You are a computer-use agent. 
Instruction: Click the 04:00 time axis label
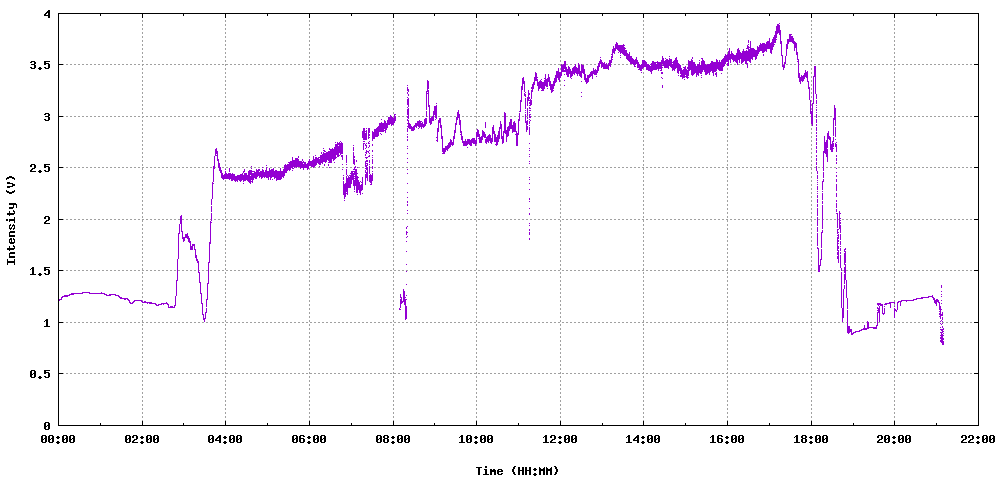tap(225, 439)
